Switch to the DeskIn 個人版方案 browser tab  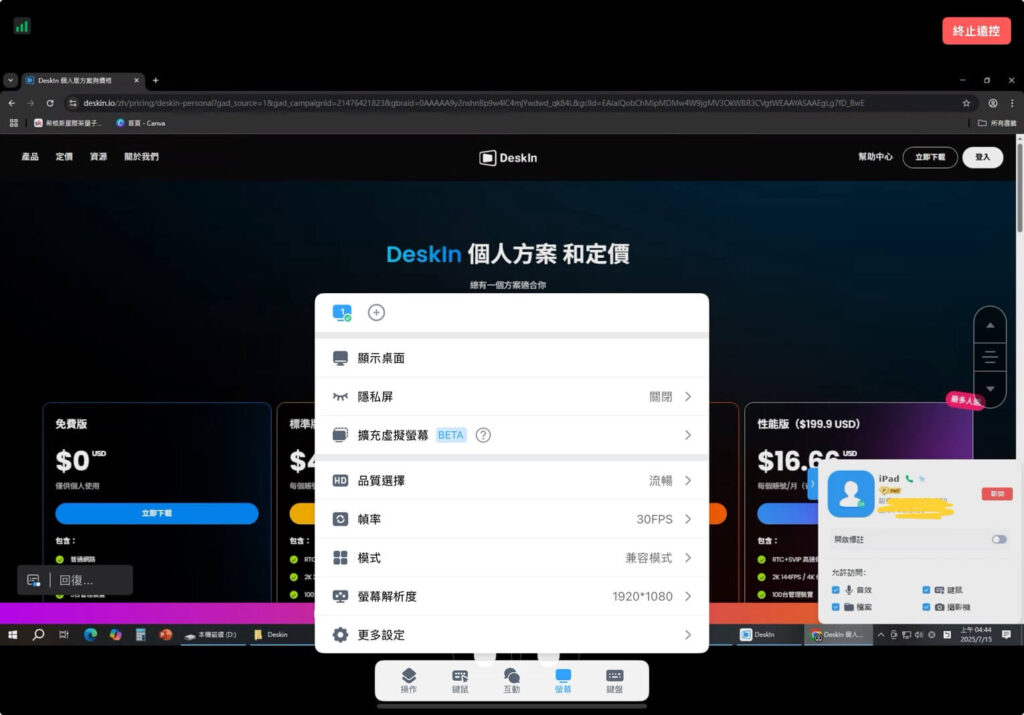click(x=83, y=80)
